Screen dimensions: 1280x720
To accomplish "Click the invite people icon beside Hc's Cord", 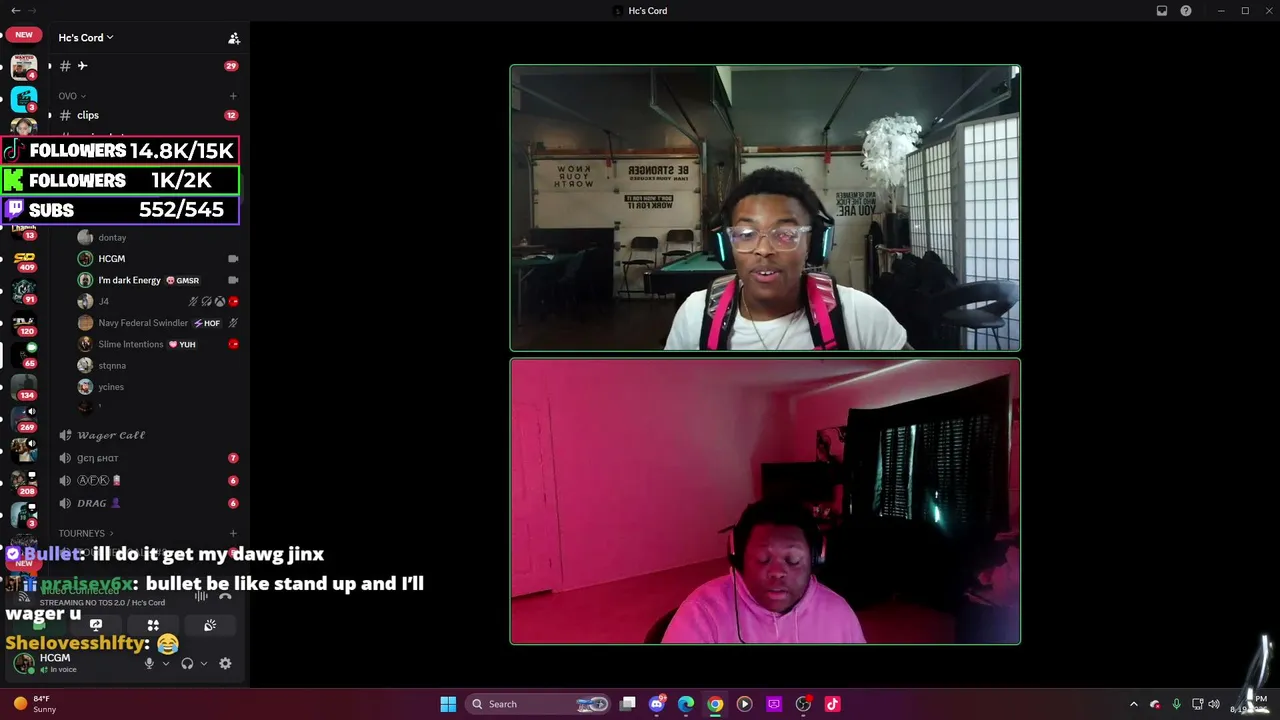I will pos(234,38).
